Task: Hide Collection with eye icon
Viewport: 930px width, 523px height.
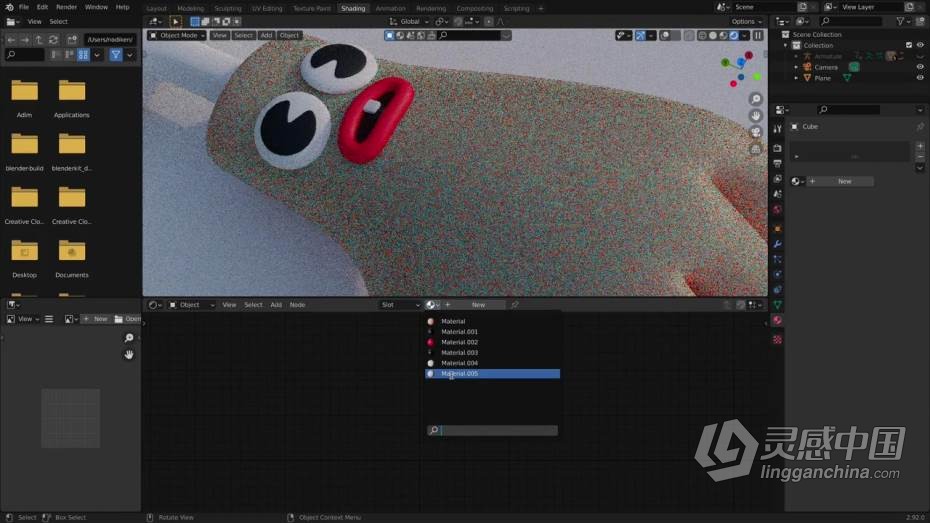Action: pos(920,45)
